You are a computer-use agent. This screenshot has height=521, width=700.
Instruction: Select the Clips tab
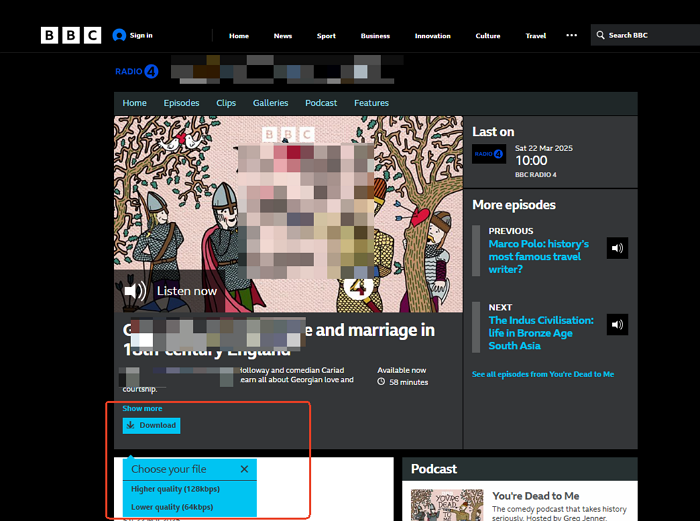click(x=226, y=103)
